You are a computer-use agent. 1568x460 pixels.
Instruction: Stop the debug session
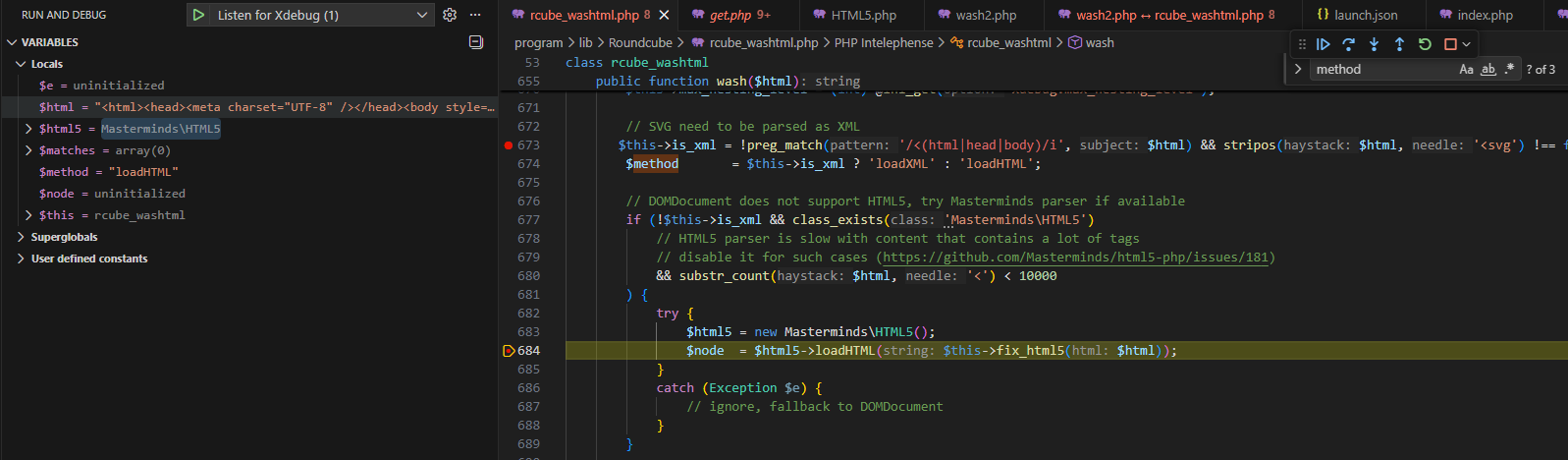1450,44
